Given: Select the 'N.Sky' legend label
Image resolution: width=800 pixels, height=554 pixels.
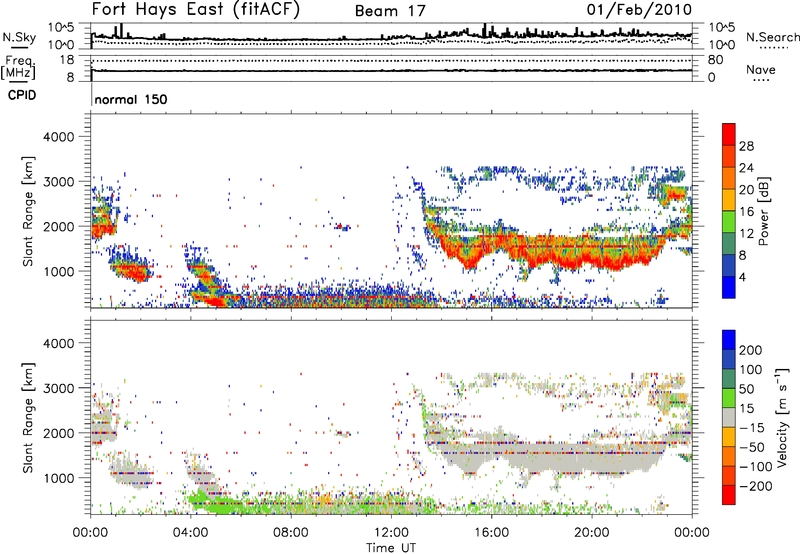Looking at the screenshot, I should [x=19, y=37].
